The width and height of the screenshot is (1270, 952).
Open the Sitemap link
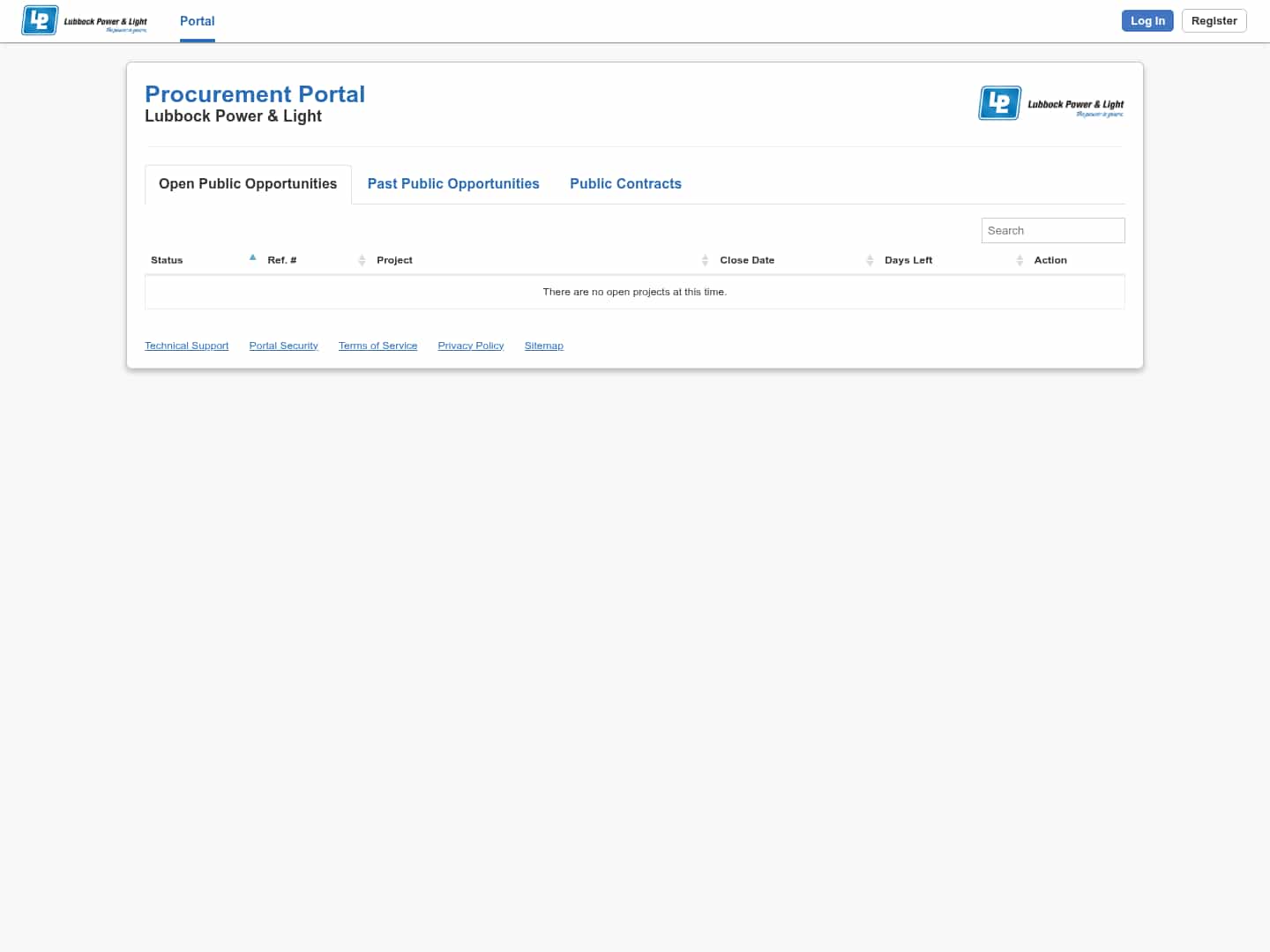[544, 346]
